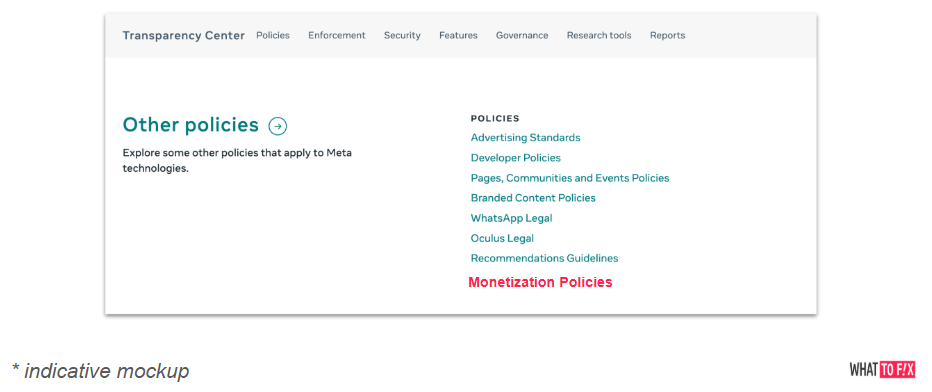This screenshot has height=392, width=932.
Task: Select the red Monetization Policies link
Action: coord(540,283)
